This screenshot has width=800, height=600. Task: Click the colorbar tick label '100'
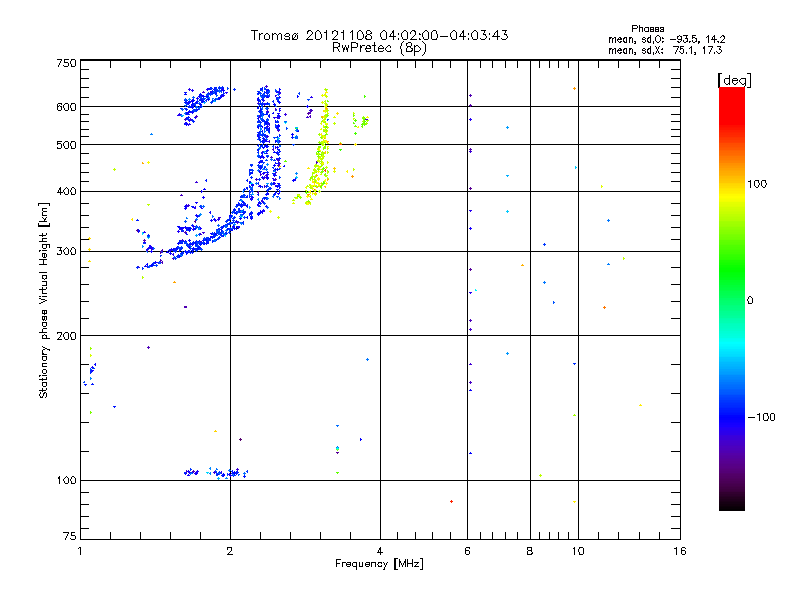757,184
